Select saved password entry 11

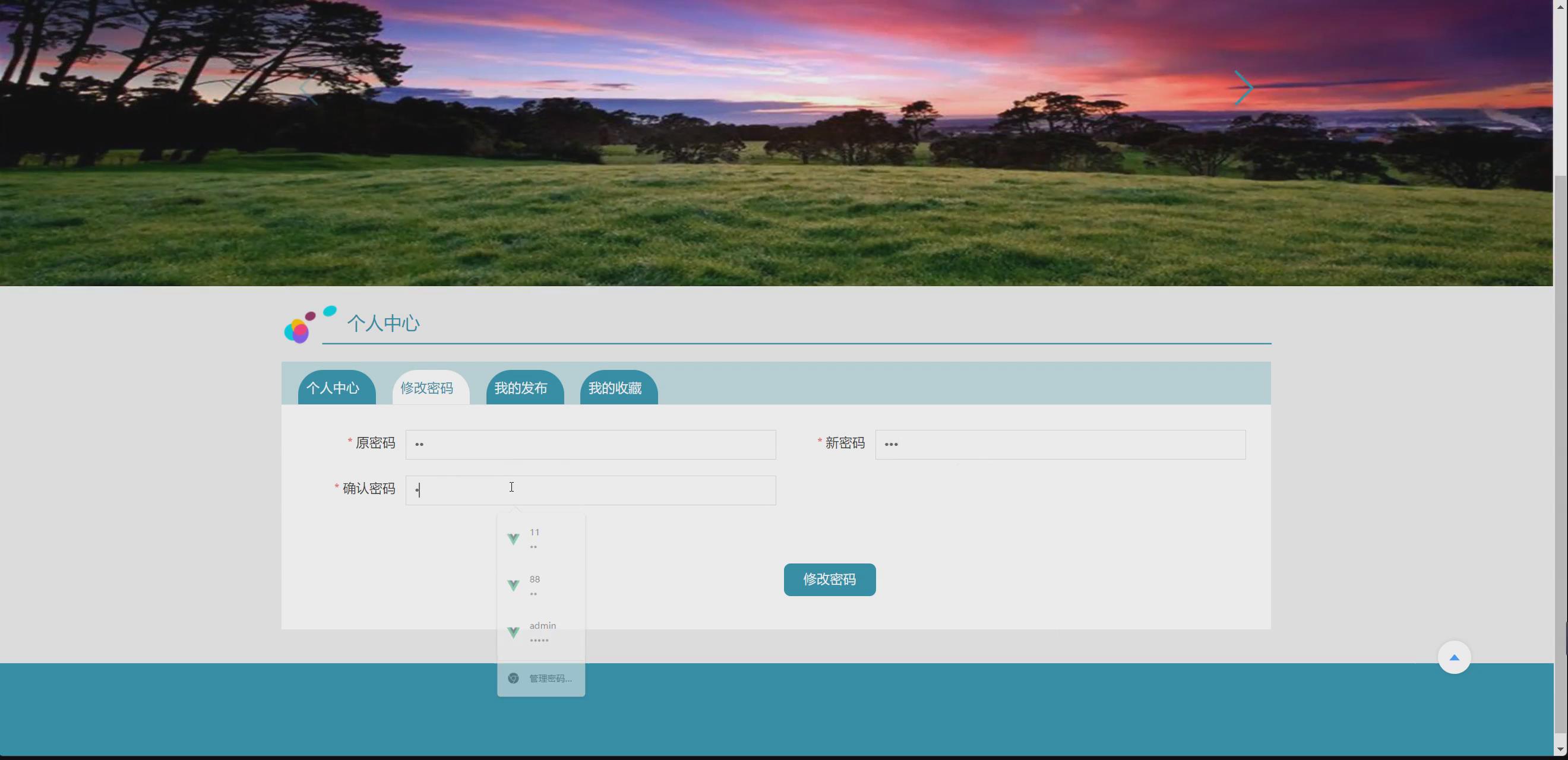point(540,539)
